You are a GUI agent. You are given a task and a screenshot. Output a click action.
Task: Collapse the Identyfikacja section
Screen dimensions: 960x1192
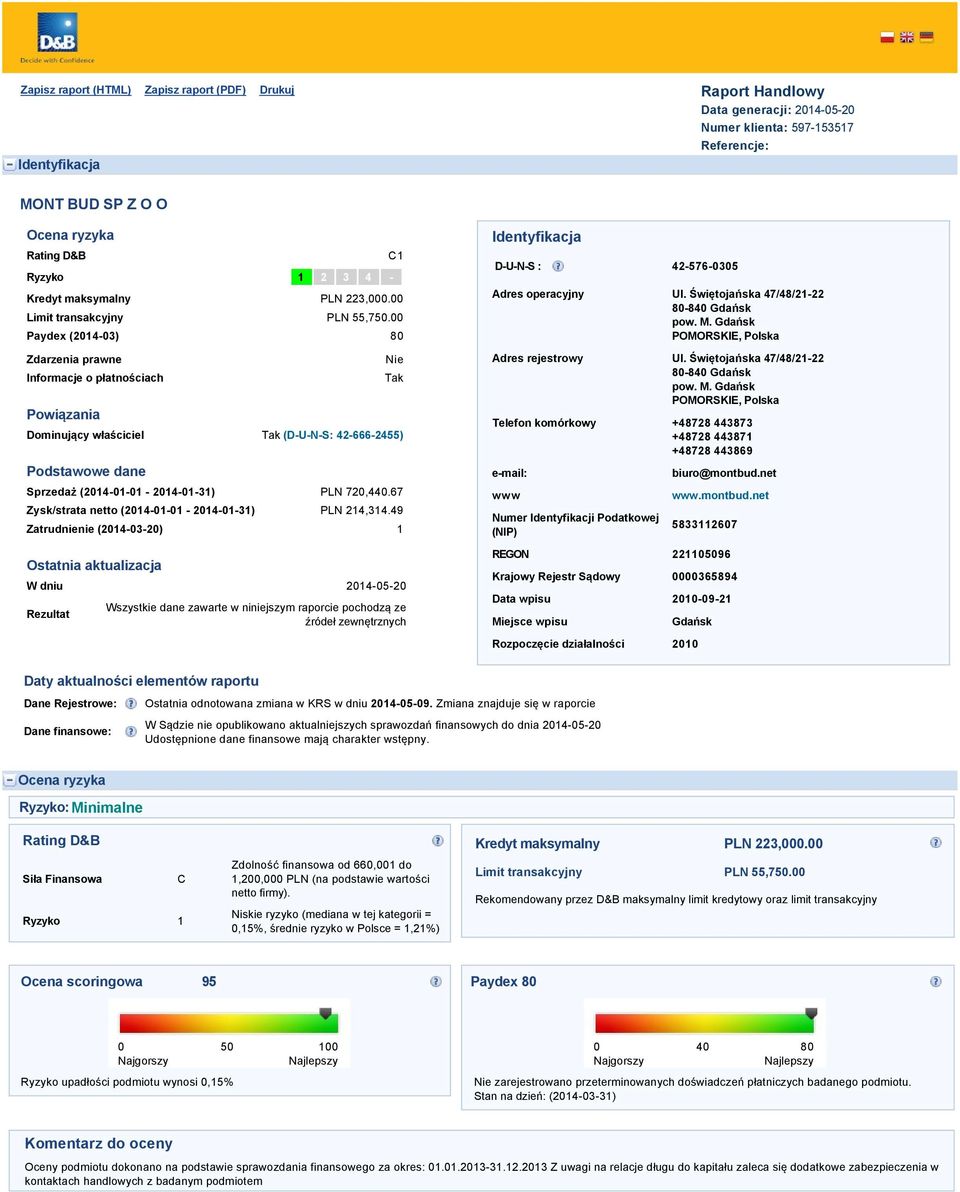pos(10,165)
